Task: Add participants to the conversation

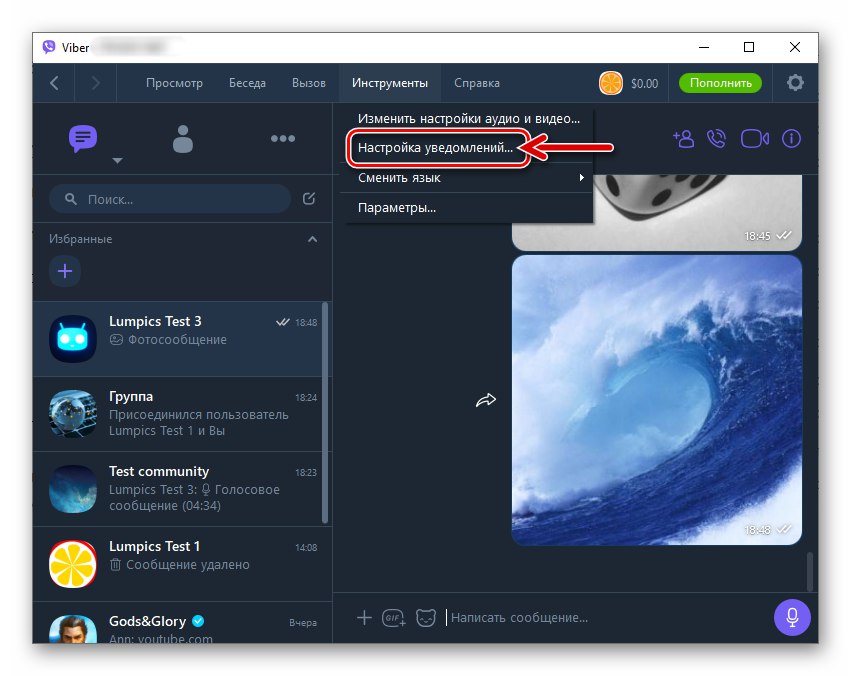Action: point(683,139)
